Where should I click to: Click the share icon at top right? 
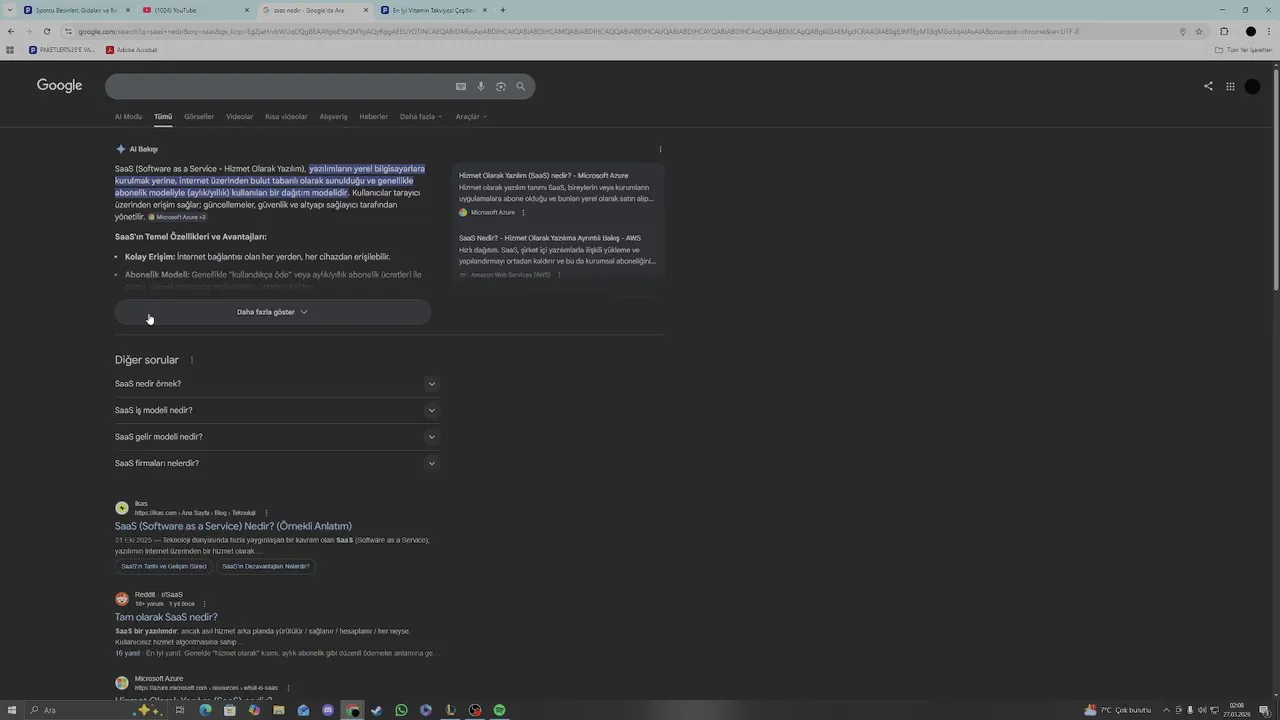pos(1208,86)
